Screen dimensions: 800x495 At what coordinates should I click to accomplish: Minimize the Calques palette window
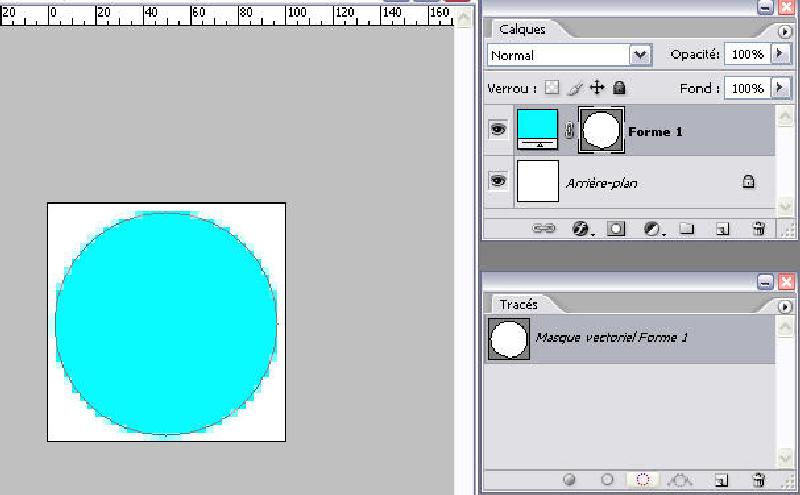pyautogui.click(x=765, y=7)
